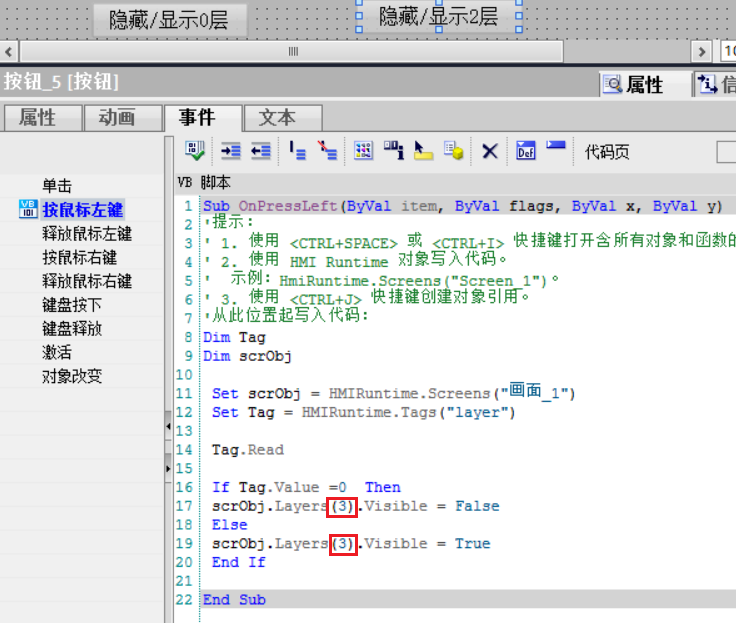736x623 pixels.
Task: Click the blue bar icon after Def
Action: point(556,146)
